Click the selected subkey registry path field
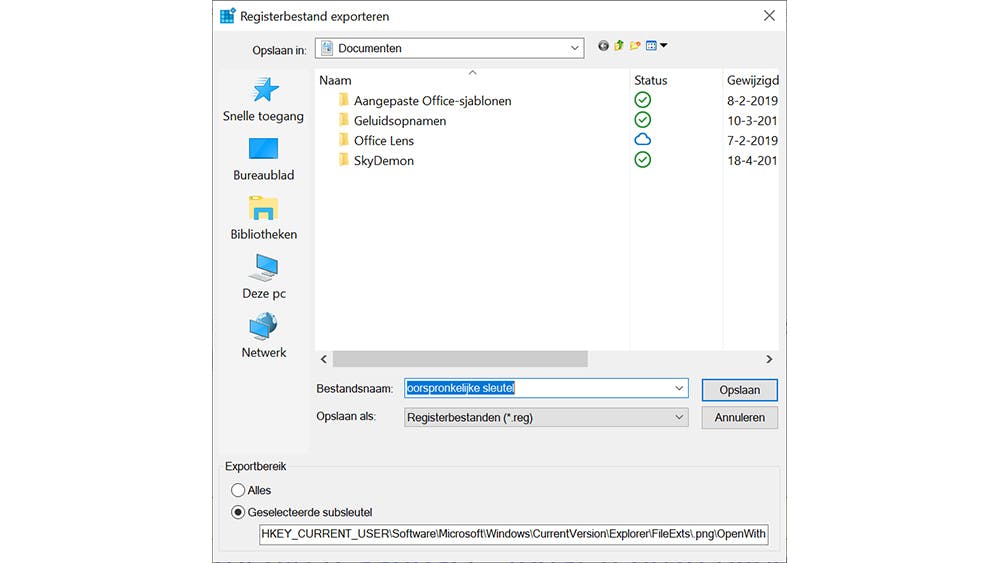 (x=513, y=534)
